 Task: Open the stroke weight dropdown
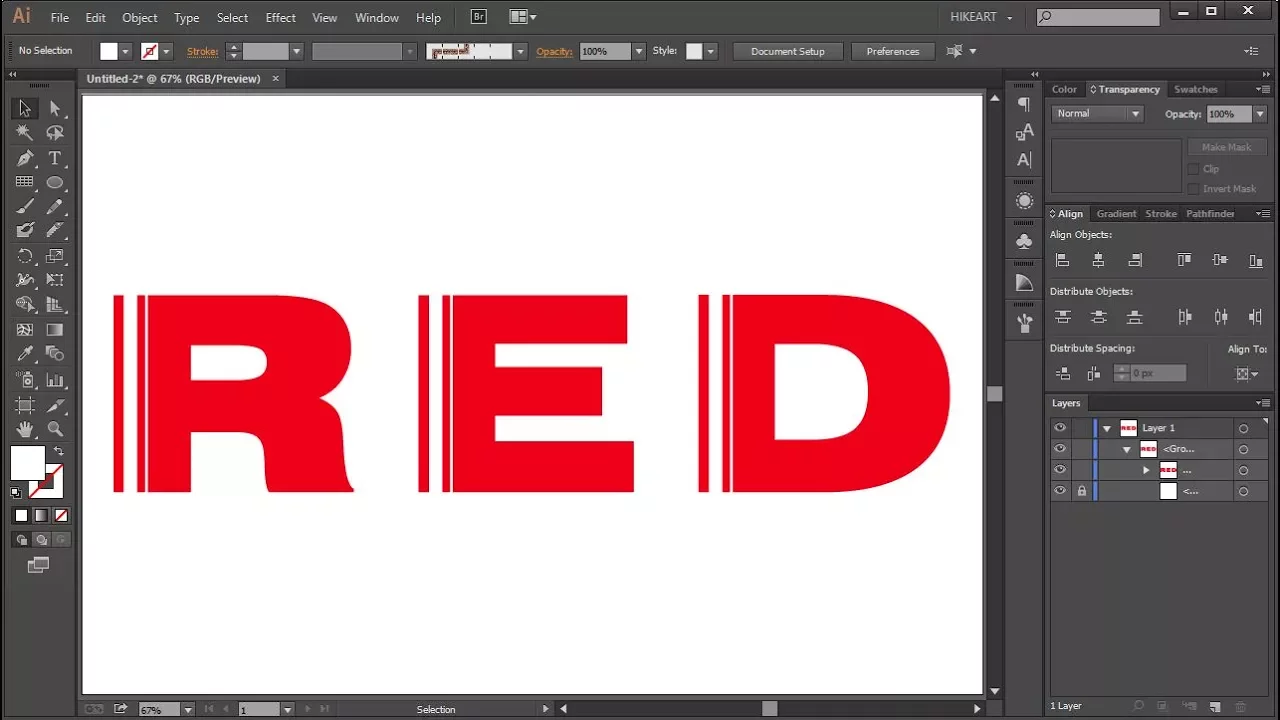(296, 51)
